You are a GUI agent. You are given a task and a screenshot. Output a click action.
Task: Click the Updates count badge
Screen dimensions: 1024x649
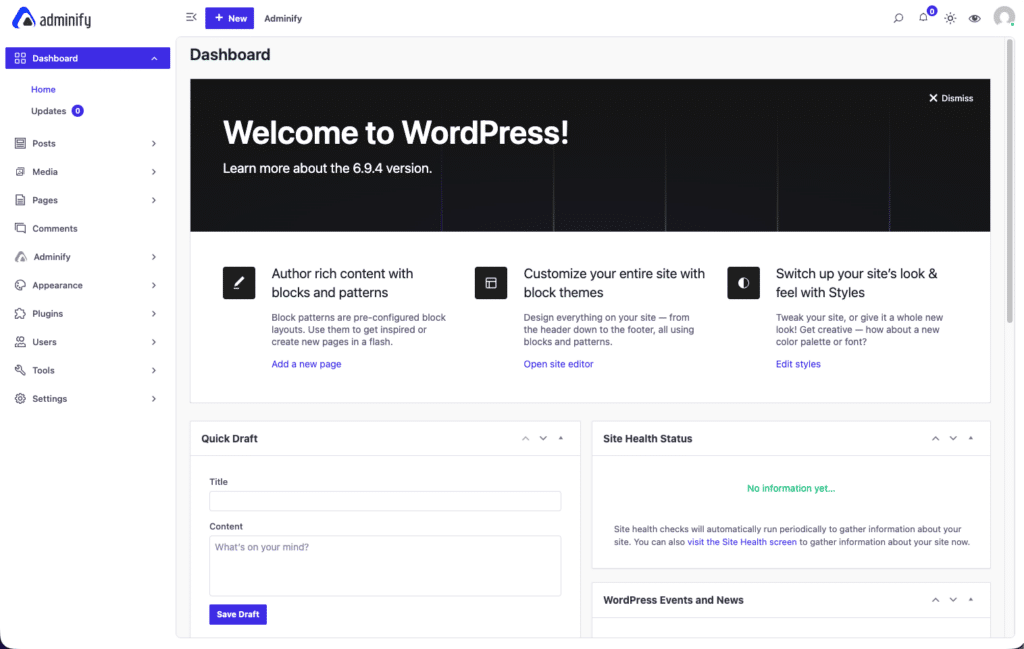pos(78,111)
